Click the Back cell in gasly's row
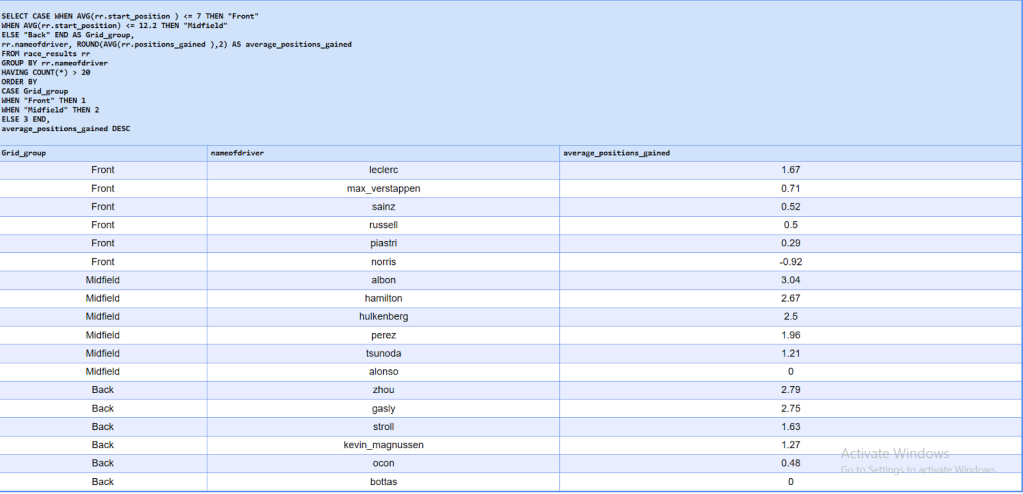1023x494 pixels. point(103,408)
